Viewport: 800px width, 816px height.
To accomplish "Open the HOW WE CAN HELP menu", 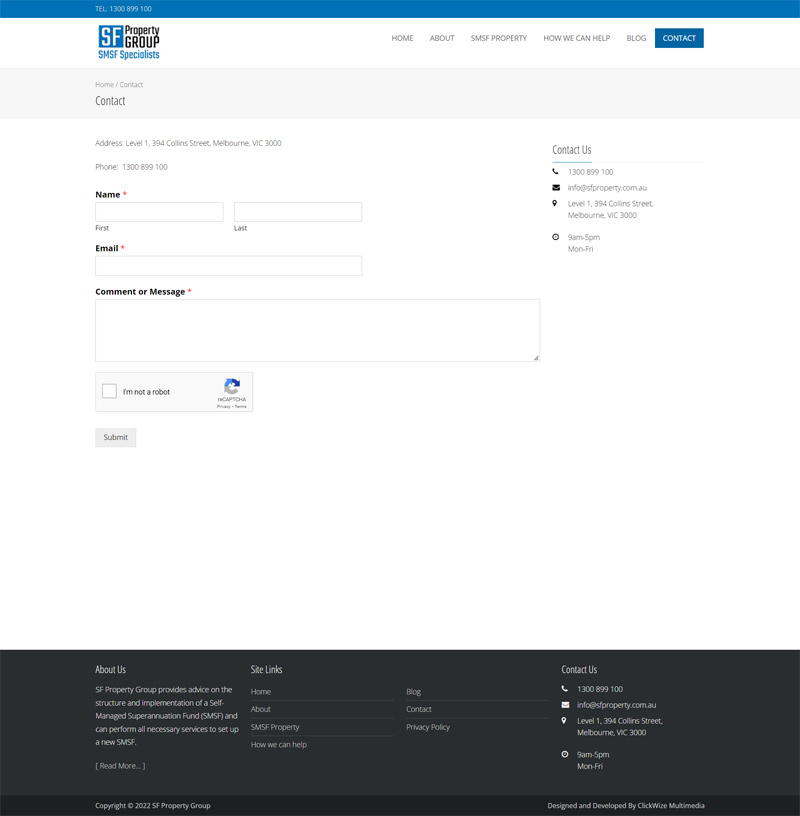I will coord(577,38).
